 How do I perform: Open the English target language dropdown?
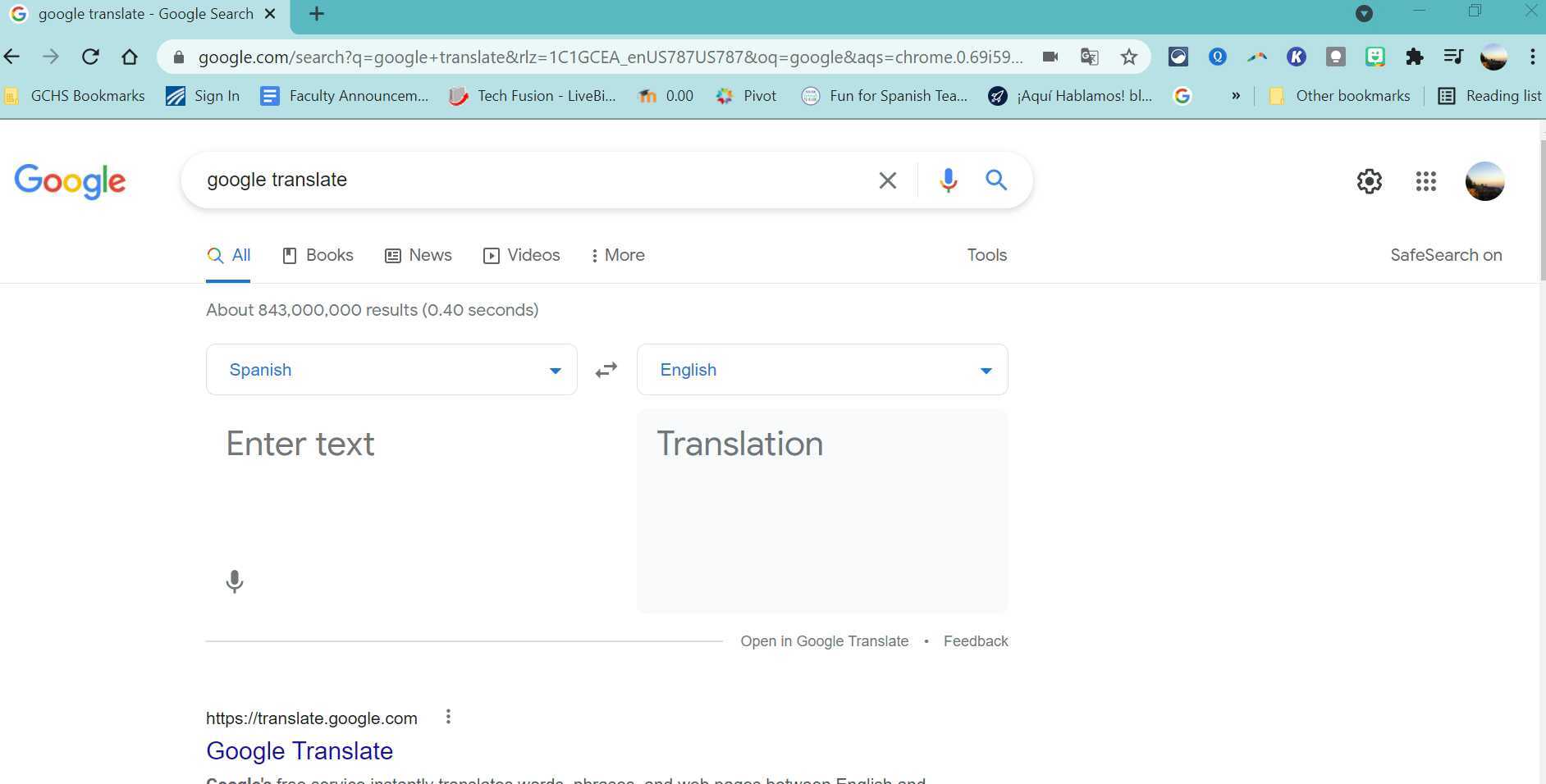pos(822,370)
